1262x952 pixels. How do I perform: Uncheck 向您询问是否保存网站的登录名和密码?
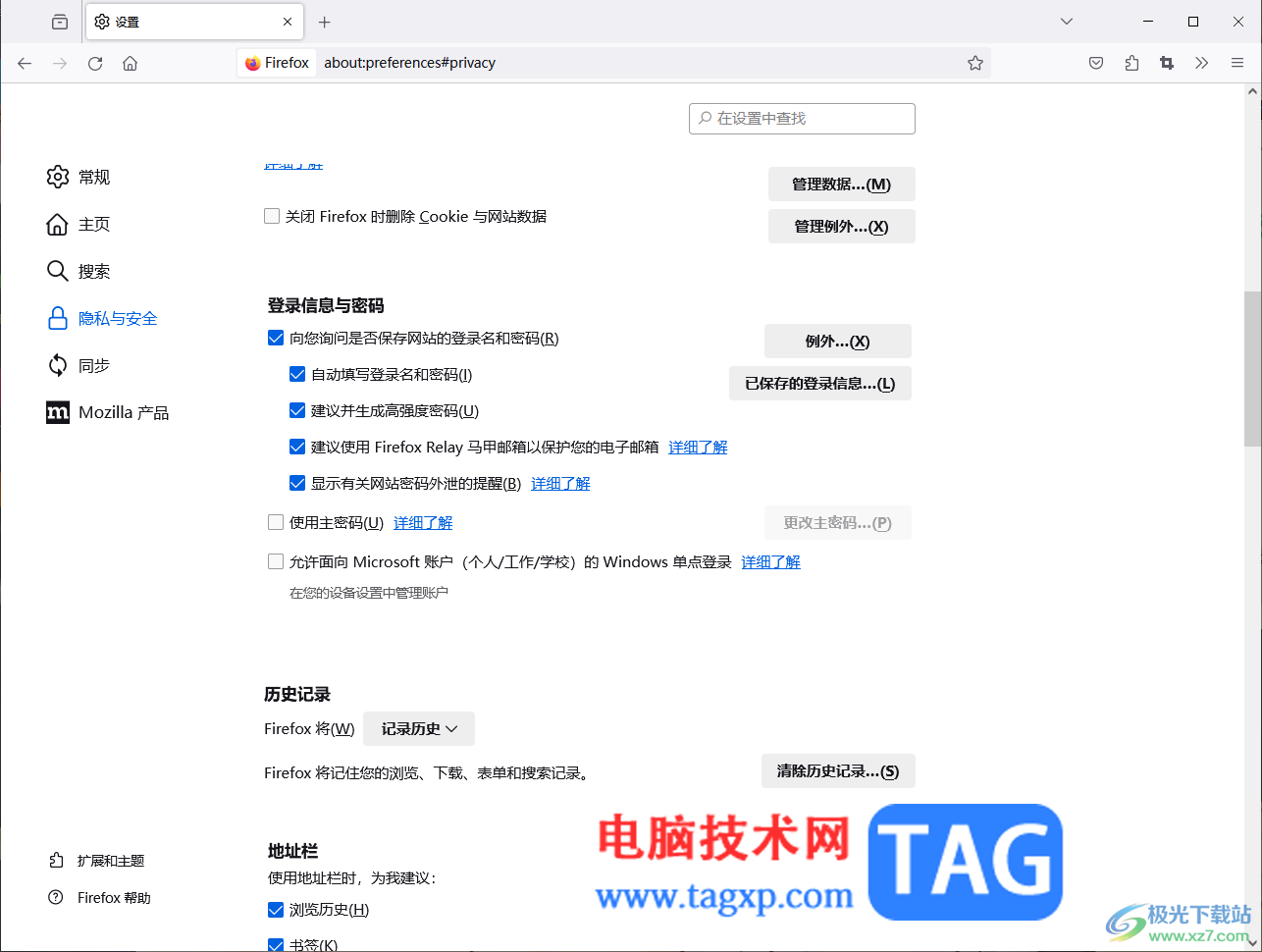tap(276, 338)
